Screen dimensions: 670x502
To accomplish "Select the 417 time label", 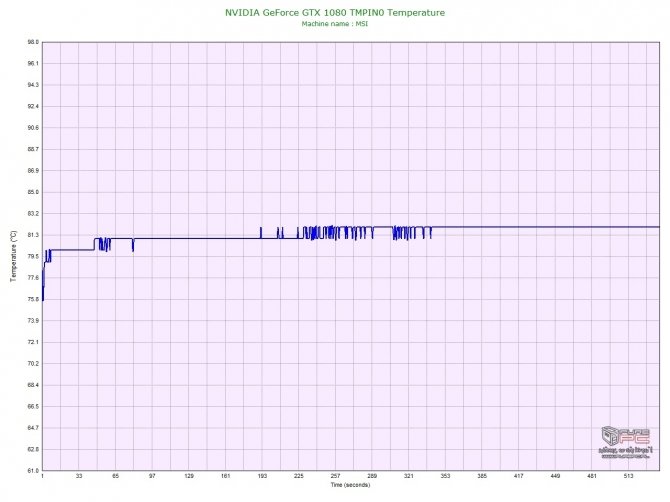I will pos(519,476).
